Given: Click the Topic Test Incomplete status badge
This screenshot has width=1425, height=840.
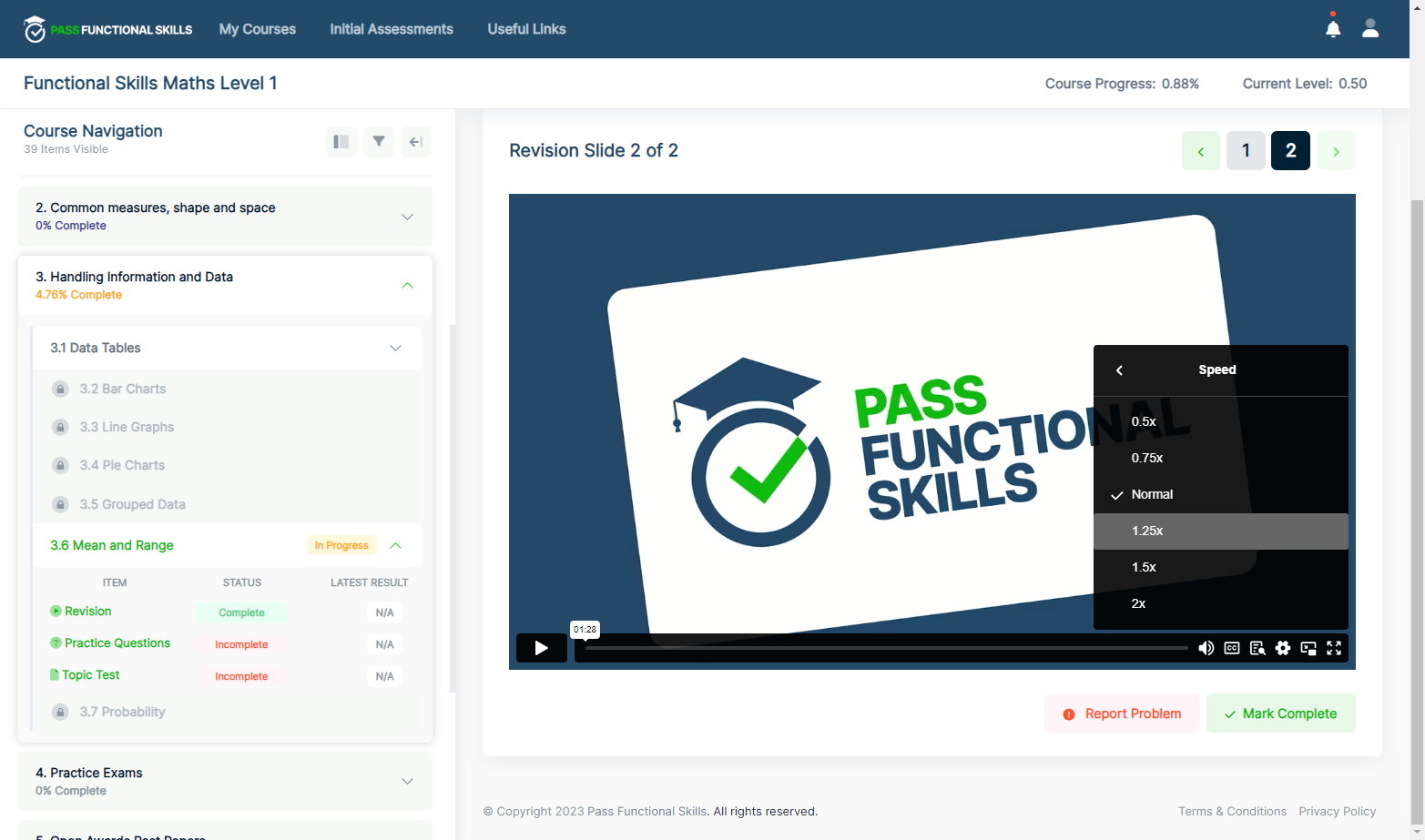Looking at the screenshot, I should pyautogui.click(x=241, y=677).
